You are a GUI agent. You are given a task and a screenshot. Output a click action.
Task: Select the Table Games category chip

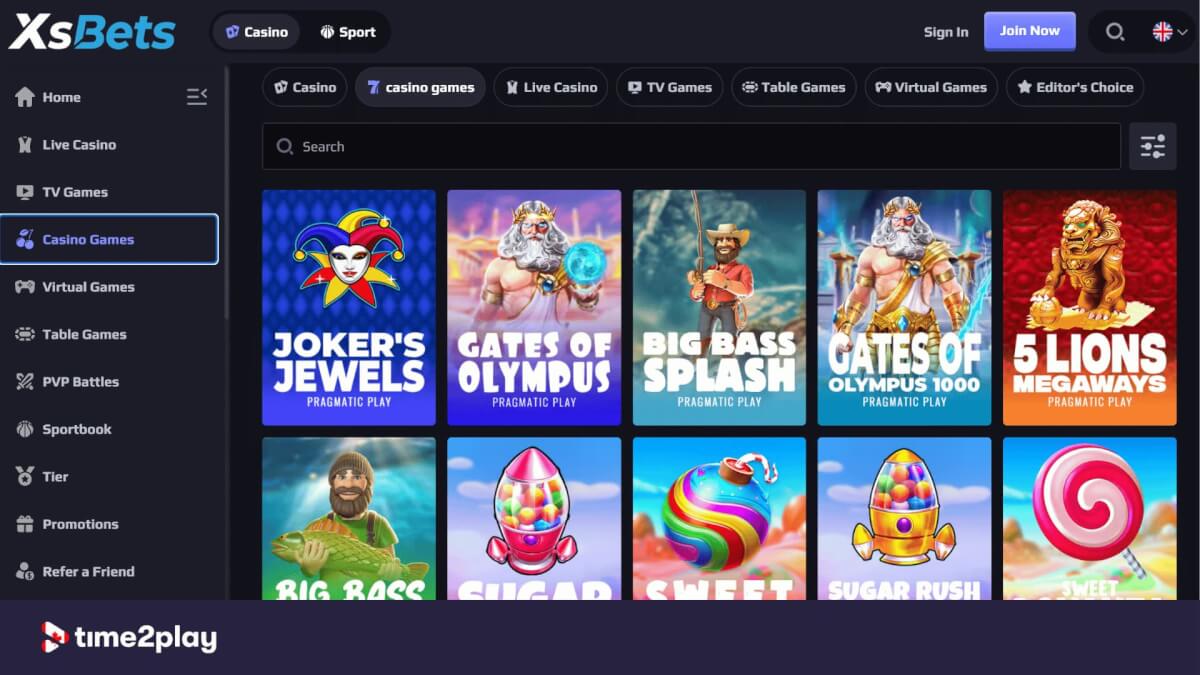[794, 87]
